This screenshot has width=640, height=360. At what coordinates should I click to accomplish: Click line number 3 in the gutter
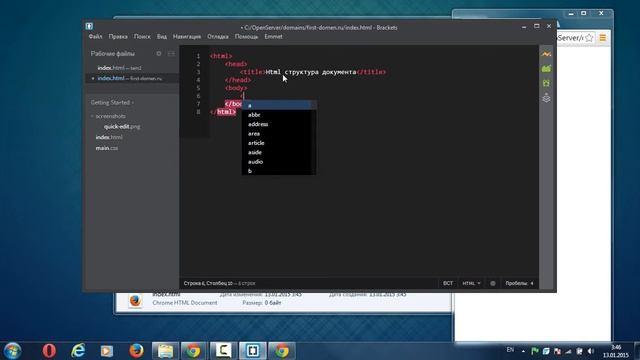(x=198, y=72)
